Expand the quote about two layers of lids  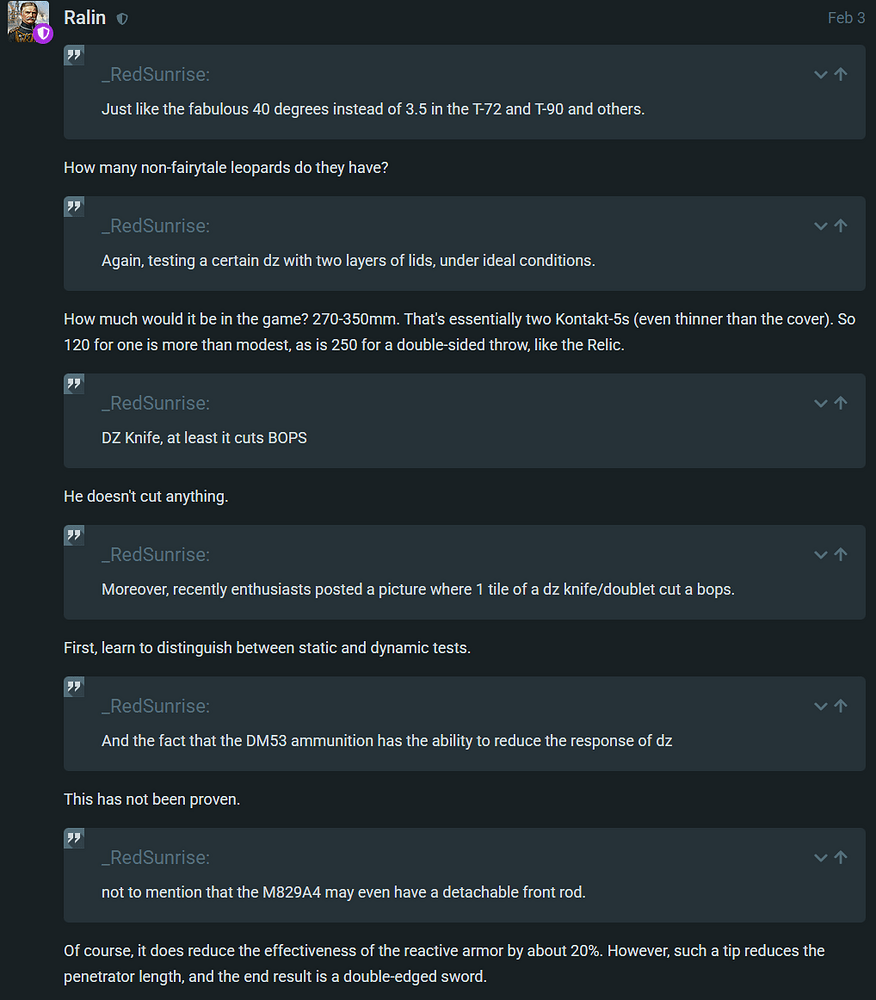[821, 227]
